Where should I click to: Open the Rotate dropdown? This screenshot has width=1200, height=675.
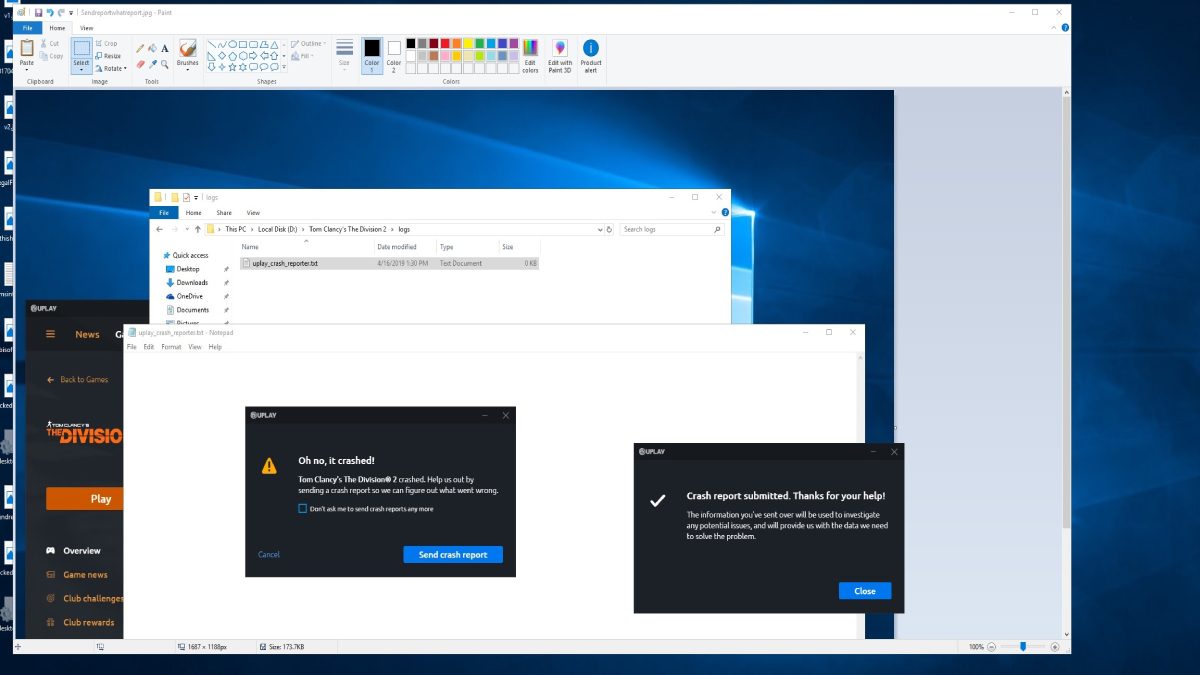[110, 68]
